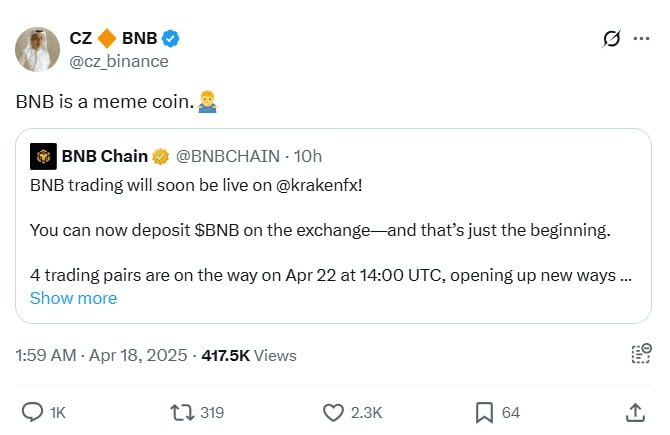Open the @BNBCHAIN handle
This screenshot has width=670, height=435.
(x=228, y=156)
